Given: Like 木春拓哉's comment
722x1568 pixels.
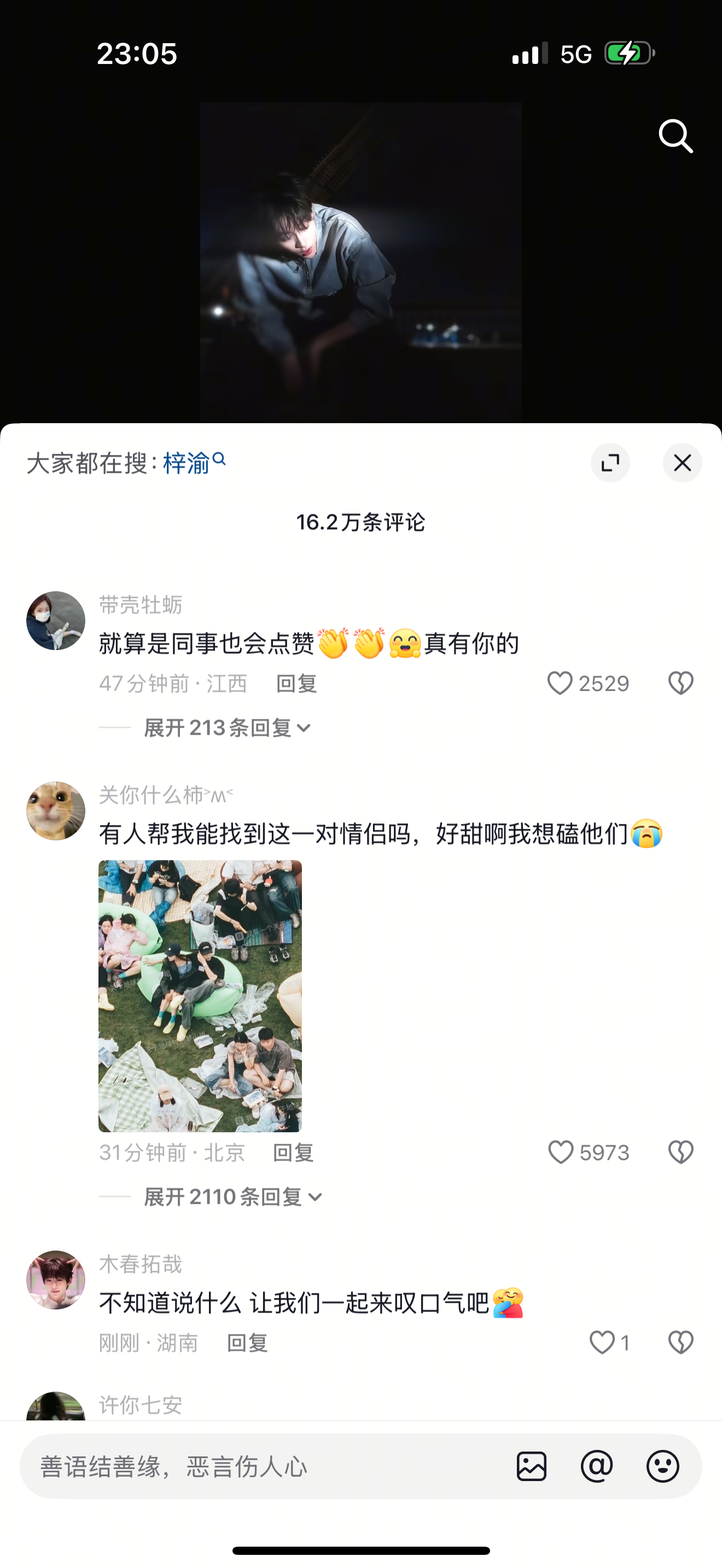Looking at the screenshot, I should point(602,1342).
